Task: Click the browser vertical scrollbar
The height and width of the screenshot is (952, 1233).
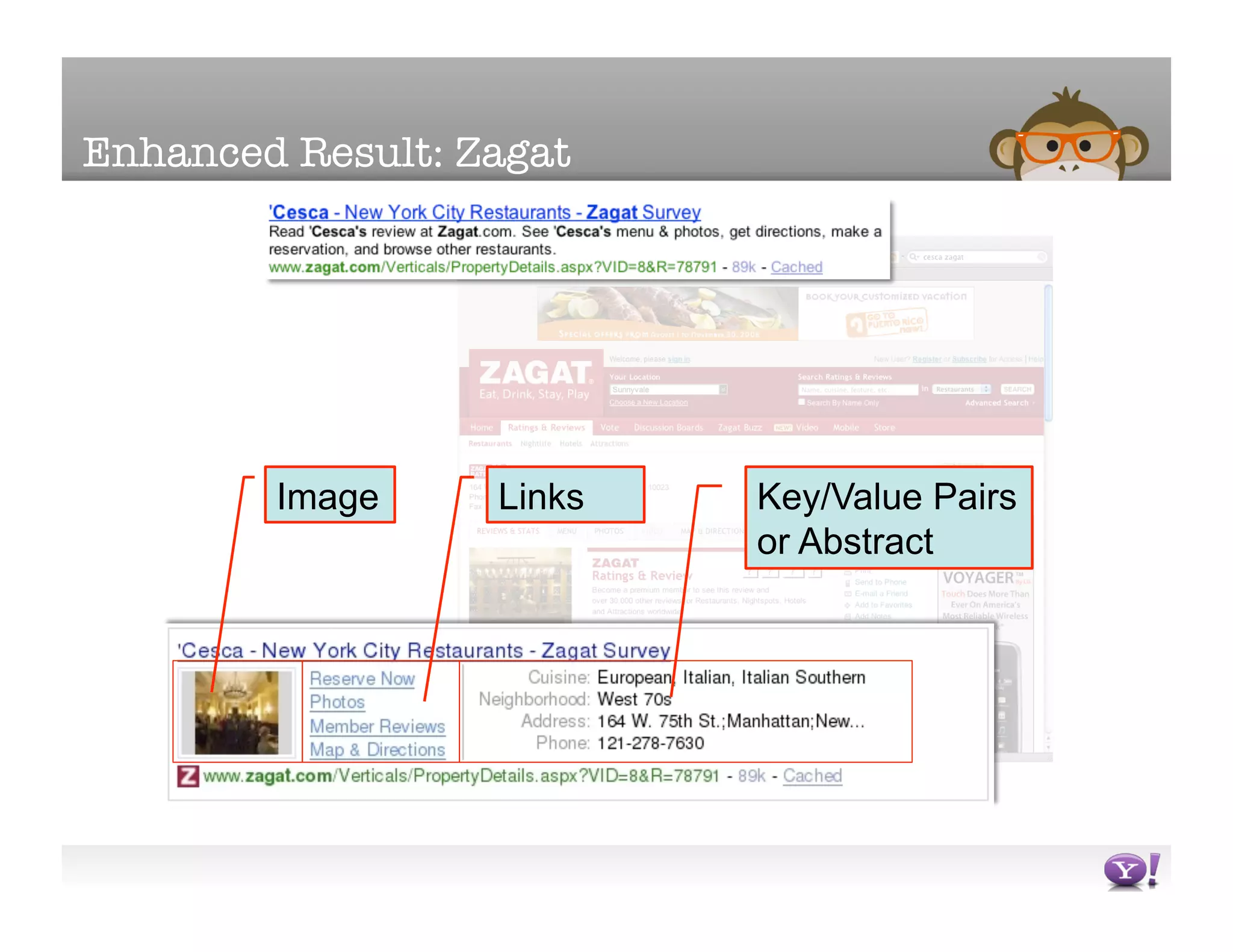Action: (x=1048, y=353)
